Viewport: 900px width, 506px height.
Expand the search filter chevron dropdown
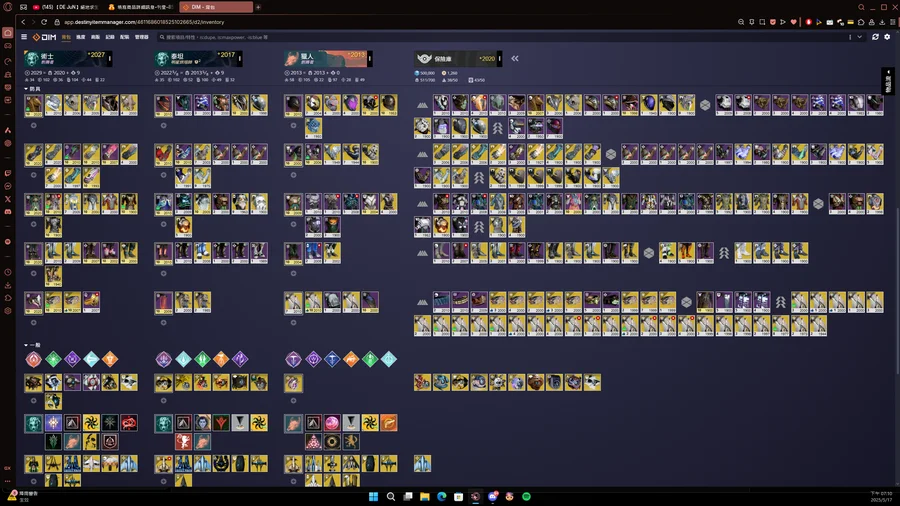(x=860, y=37)
